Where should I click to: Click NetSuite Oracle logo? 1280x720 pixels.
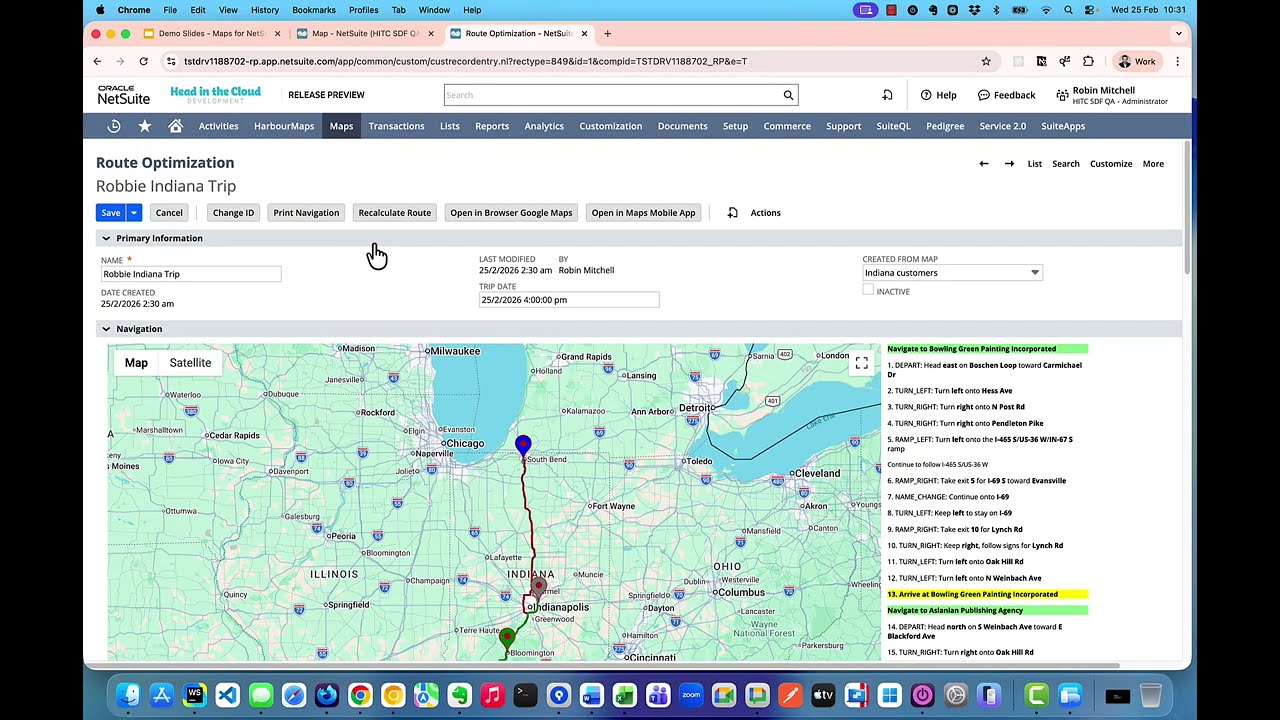click(x=123, y=95)
